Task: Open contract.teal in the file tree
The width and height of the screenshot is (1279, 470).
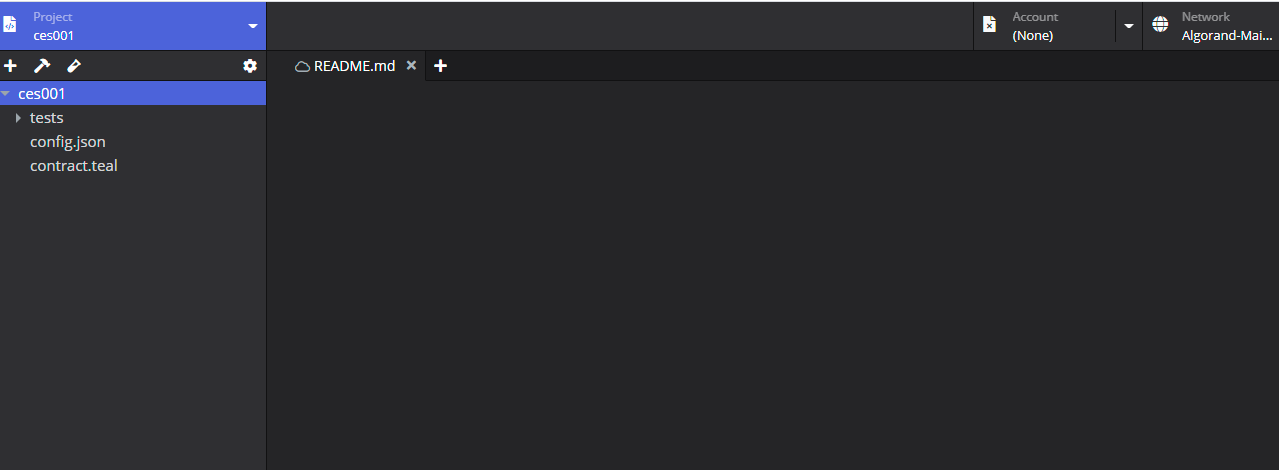Action: click(x=74, y=166)
